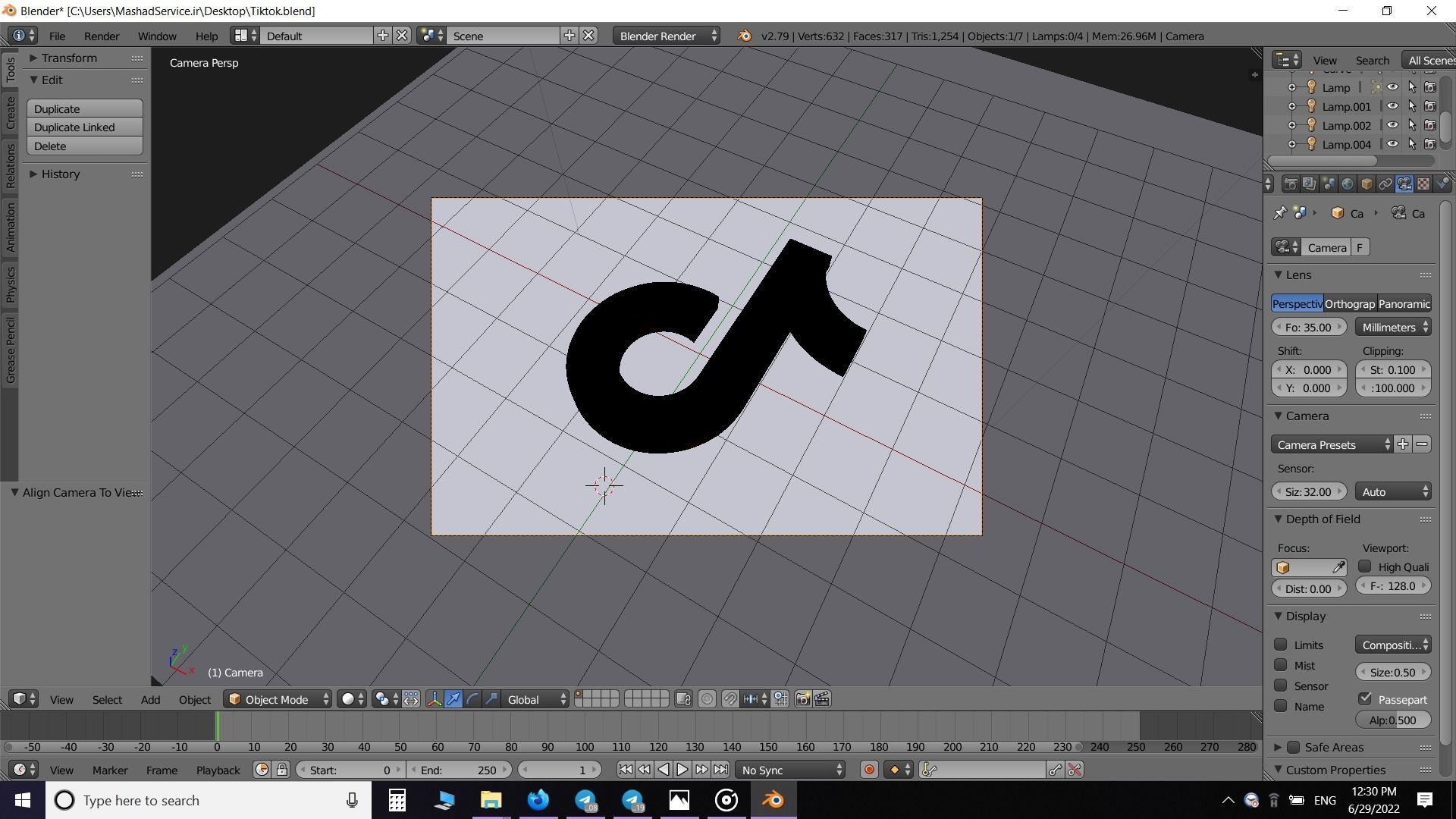Select Orthographic lens type

click(1350, 303)
